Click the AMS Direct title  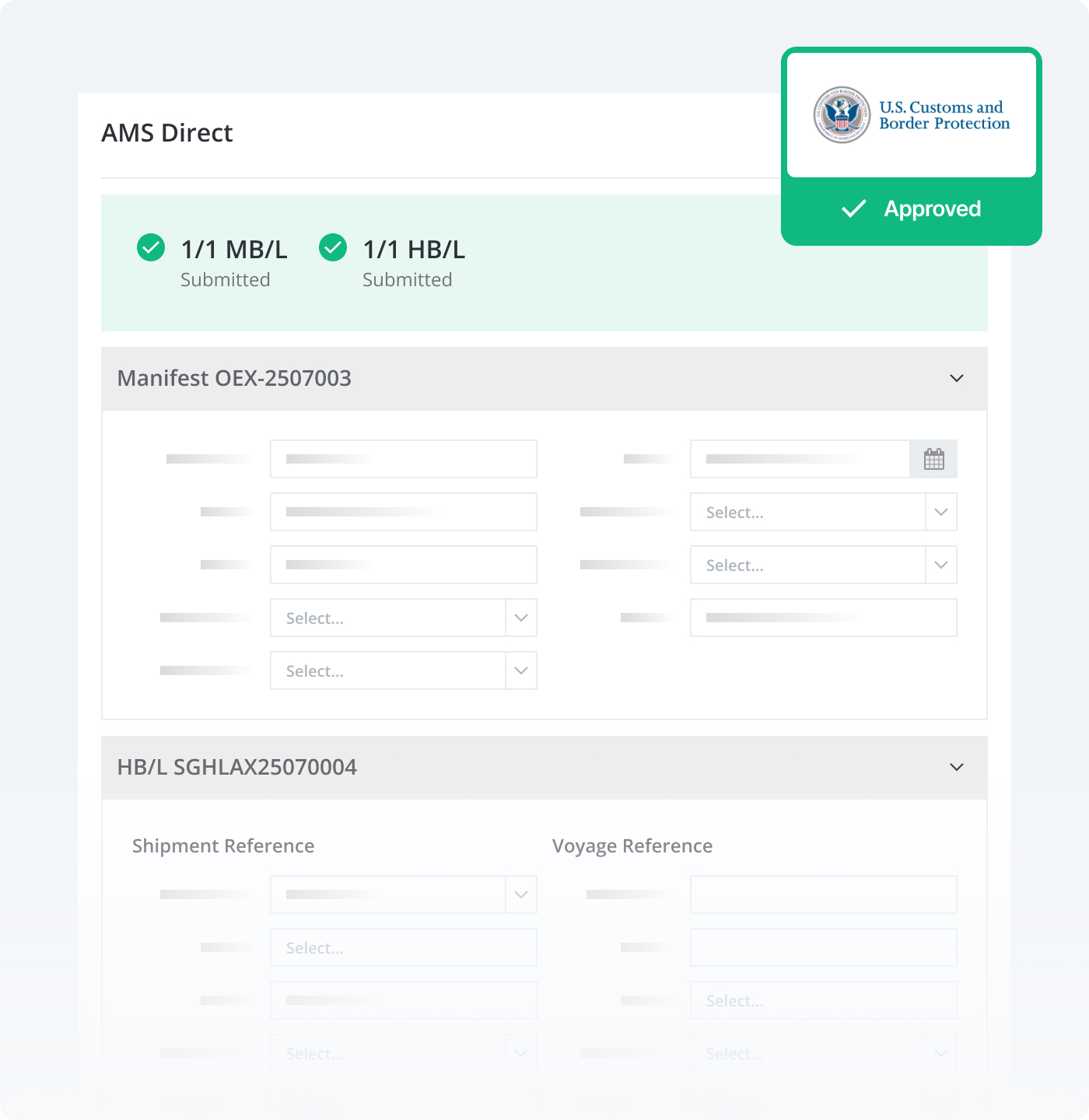coord(166,133)
